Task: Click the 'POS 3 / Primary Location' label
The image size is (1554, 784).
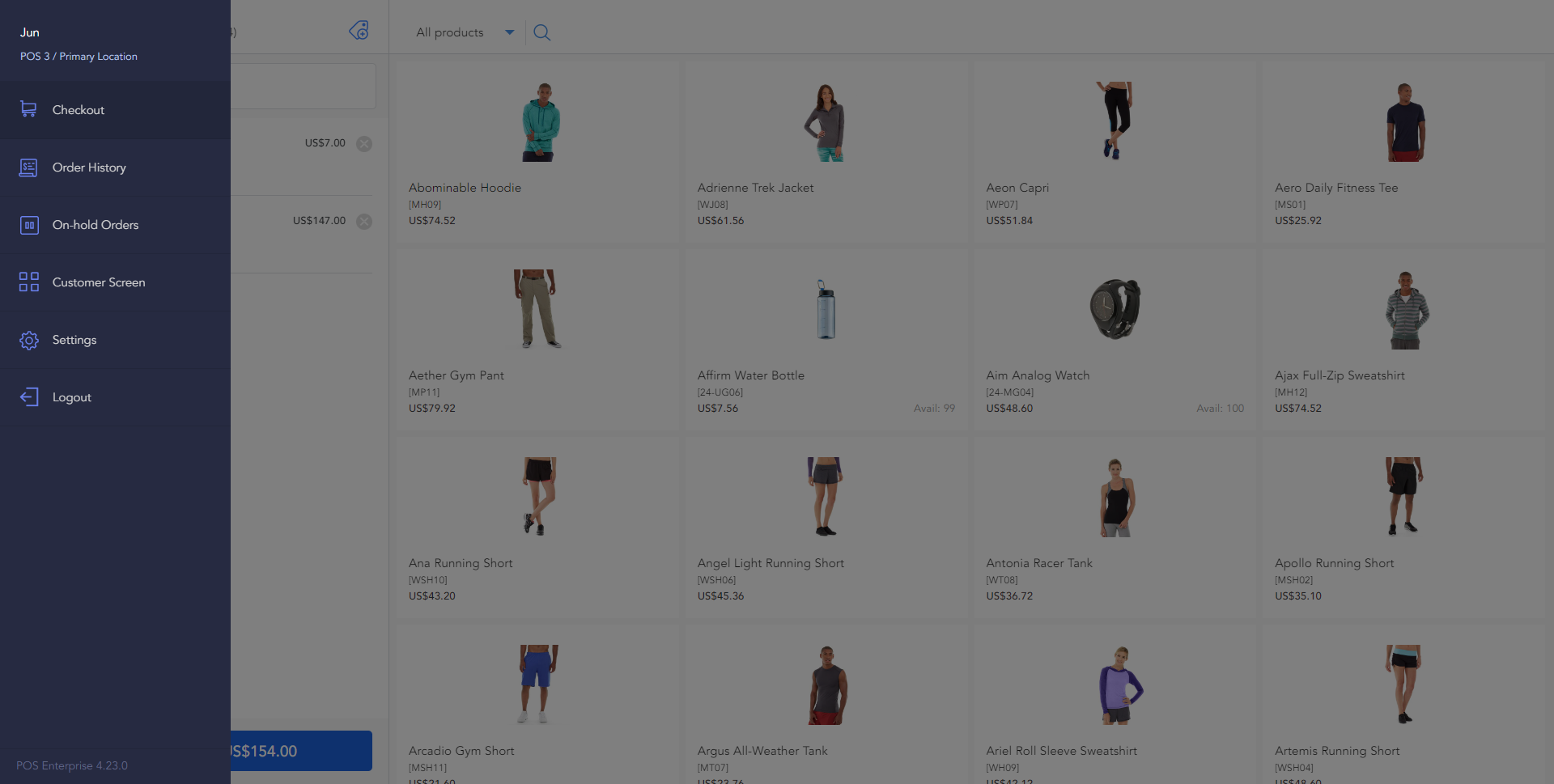Action: (79, 57)
